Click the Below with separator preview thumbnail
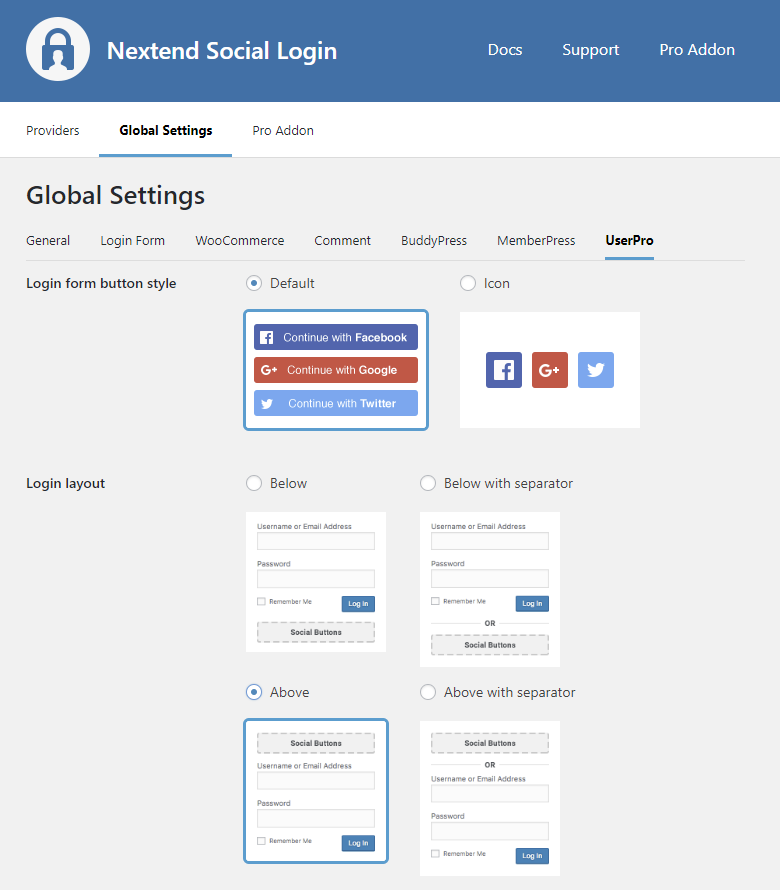 tap(490, 589)
